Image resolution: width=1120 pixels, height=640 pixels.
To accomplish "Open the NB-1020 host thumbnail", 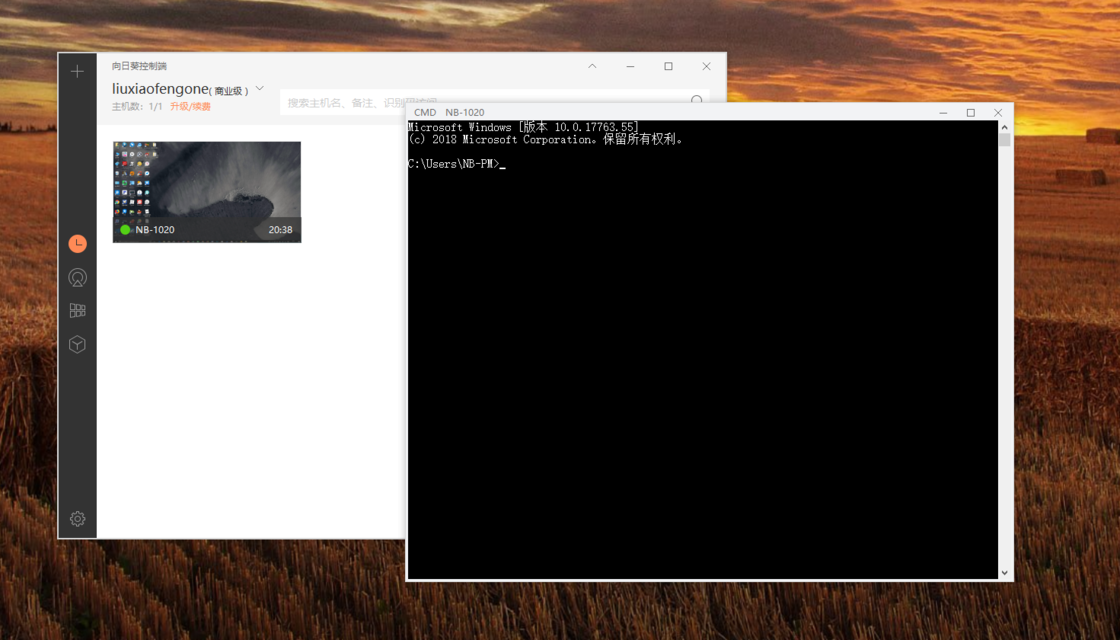I will pos(206,191).
